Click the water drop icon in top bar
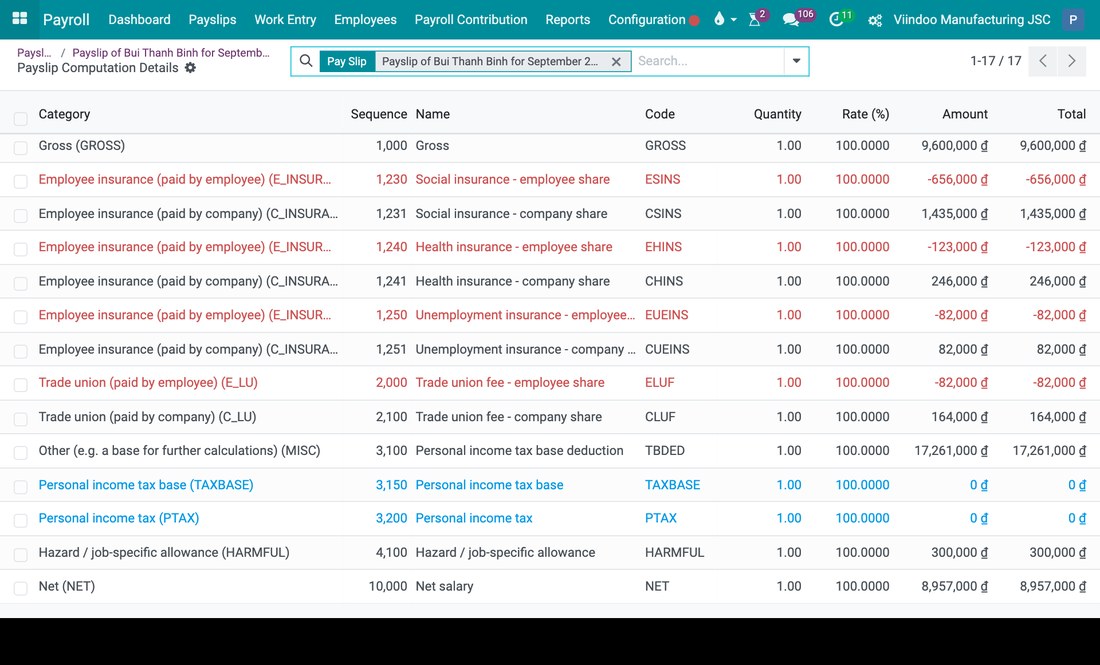This screenshot has height=665, width=1100. tap(719, 20)
